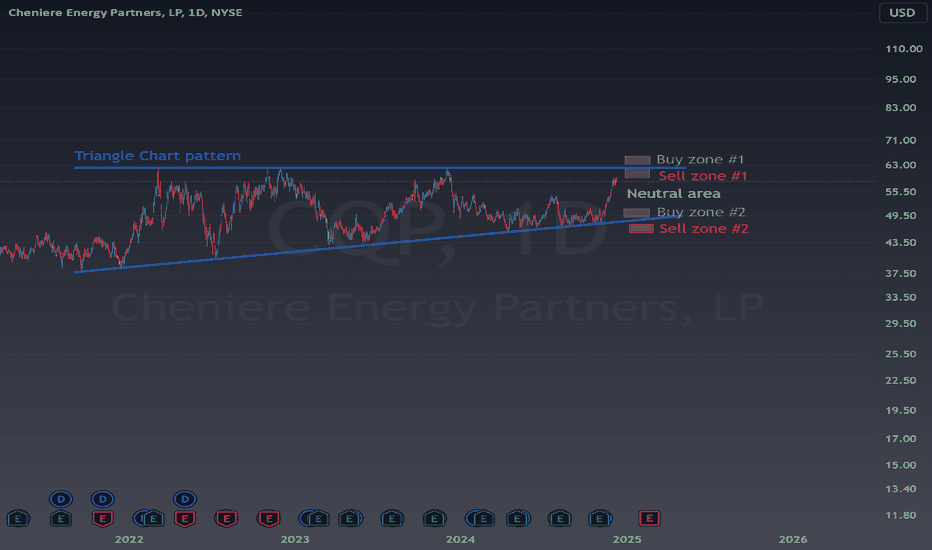Screen dimensions: 932x550
Task: Click the third D dividend icon
Action: point(185,499)
